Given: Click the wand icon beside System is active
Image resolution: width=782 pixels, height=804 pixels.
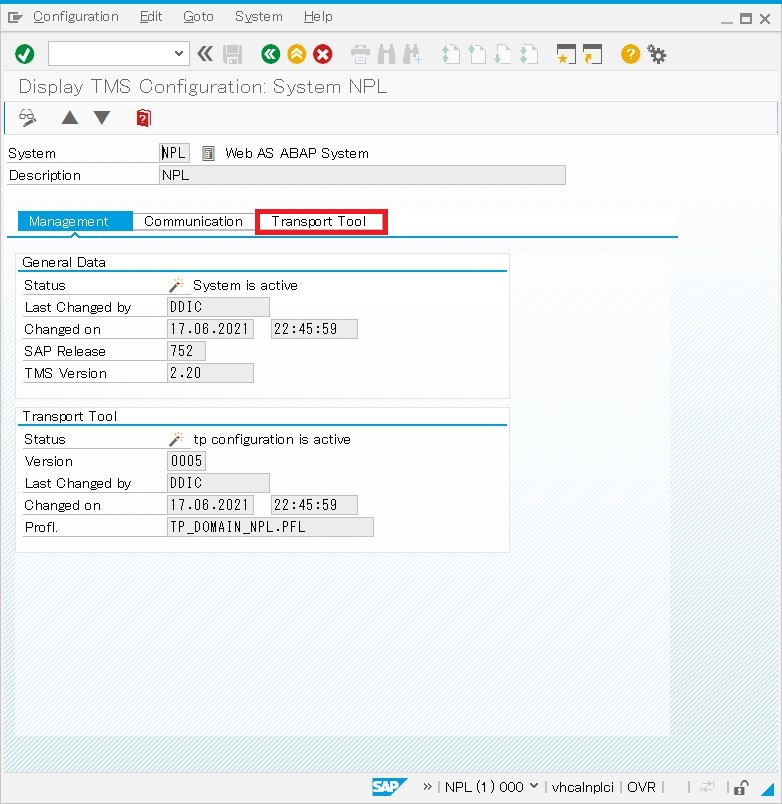Looking at the screenshot, I should pyautogui.click(x=176, y=285).
